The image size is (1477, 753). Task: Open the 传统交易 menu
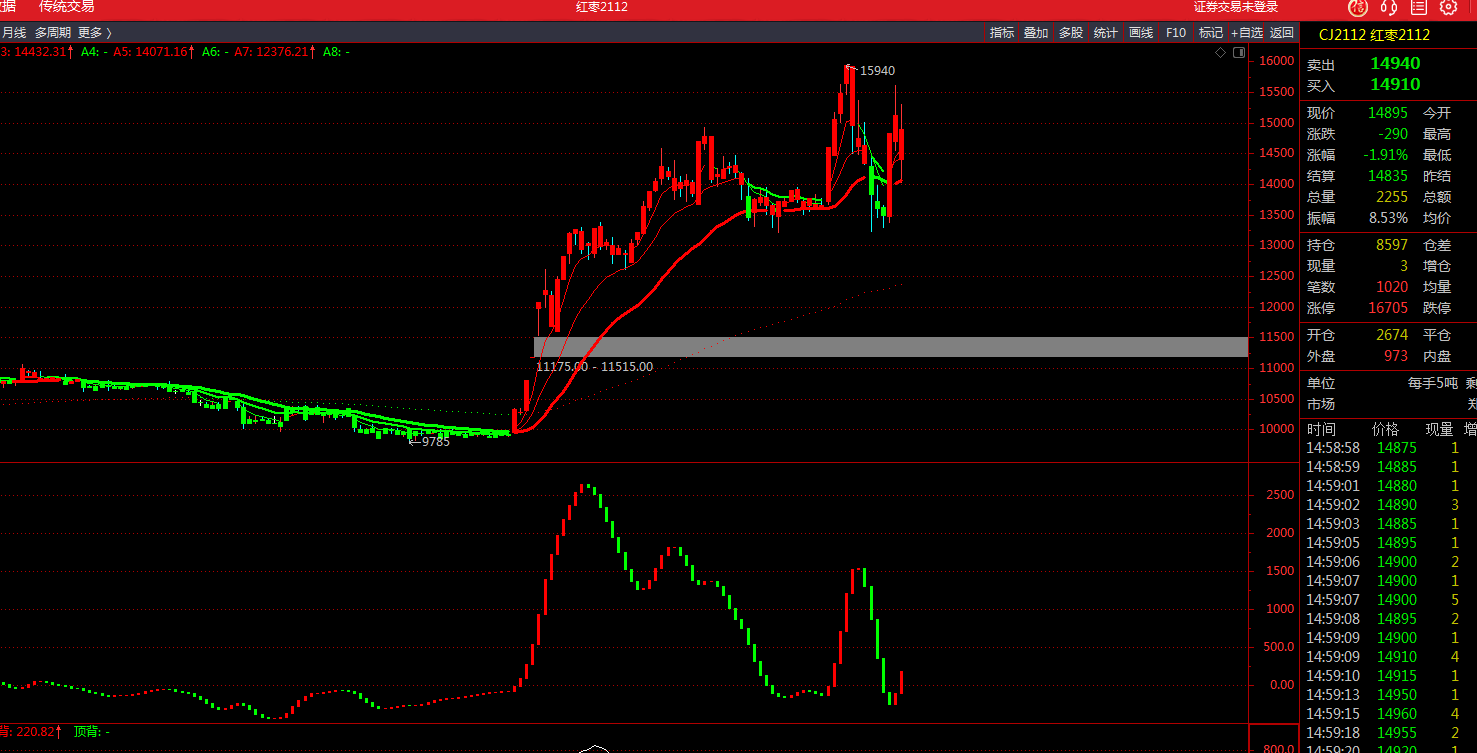click(x=67, y=7)
